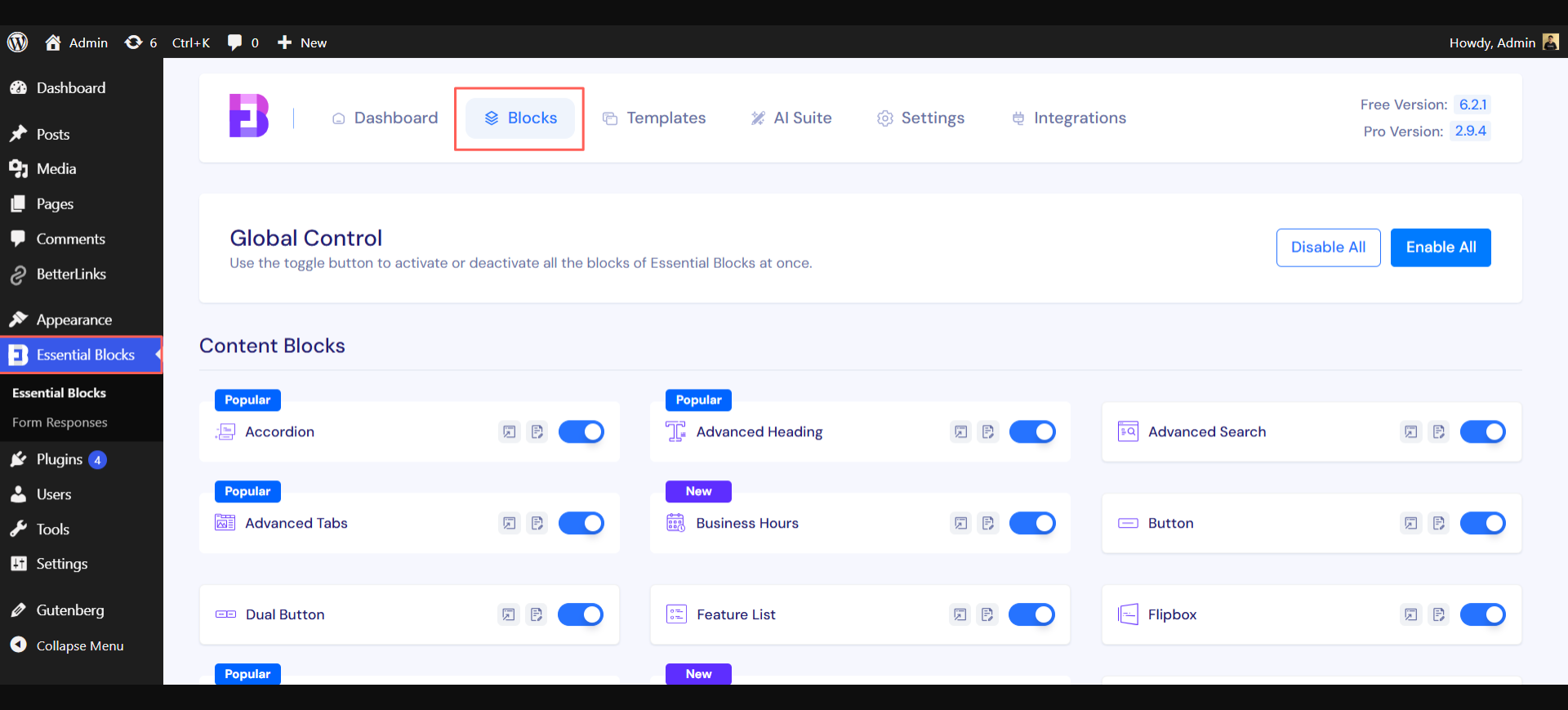Open the Button block demo icon
Viewport: 1568px width, 710px height.
1411,523
